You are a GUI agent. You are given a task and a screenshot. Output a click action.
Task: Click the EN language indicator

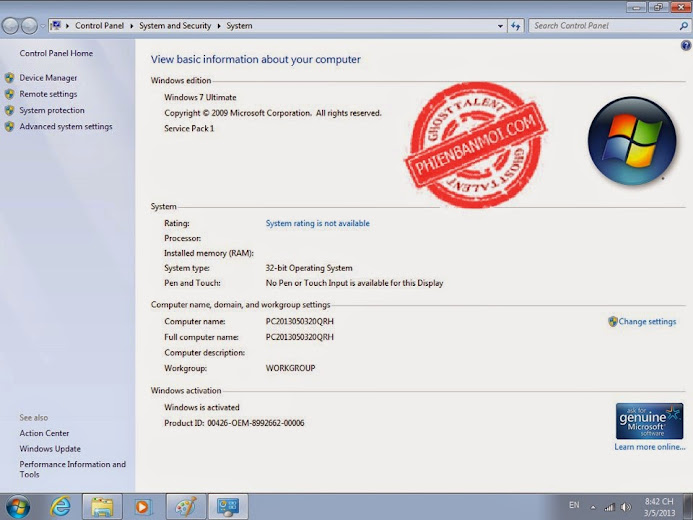coord(574,505)
